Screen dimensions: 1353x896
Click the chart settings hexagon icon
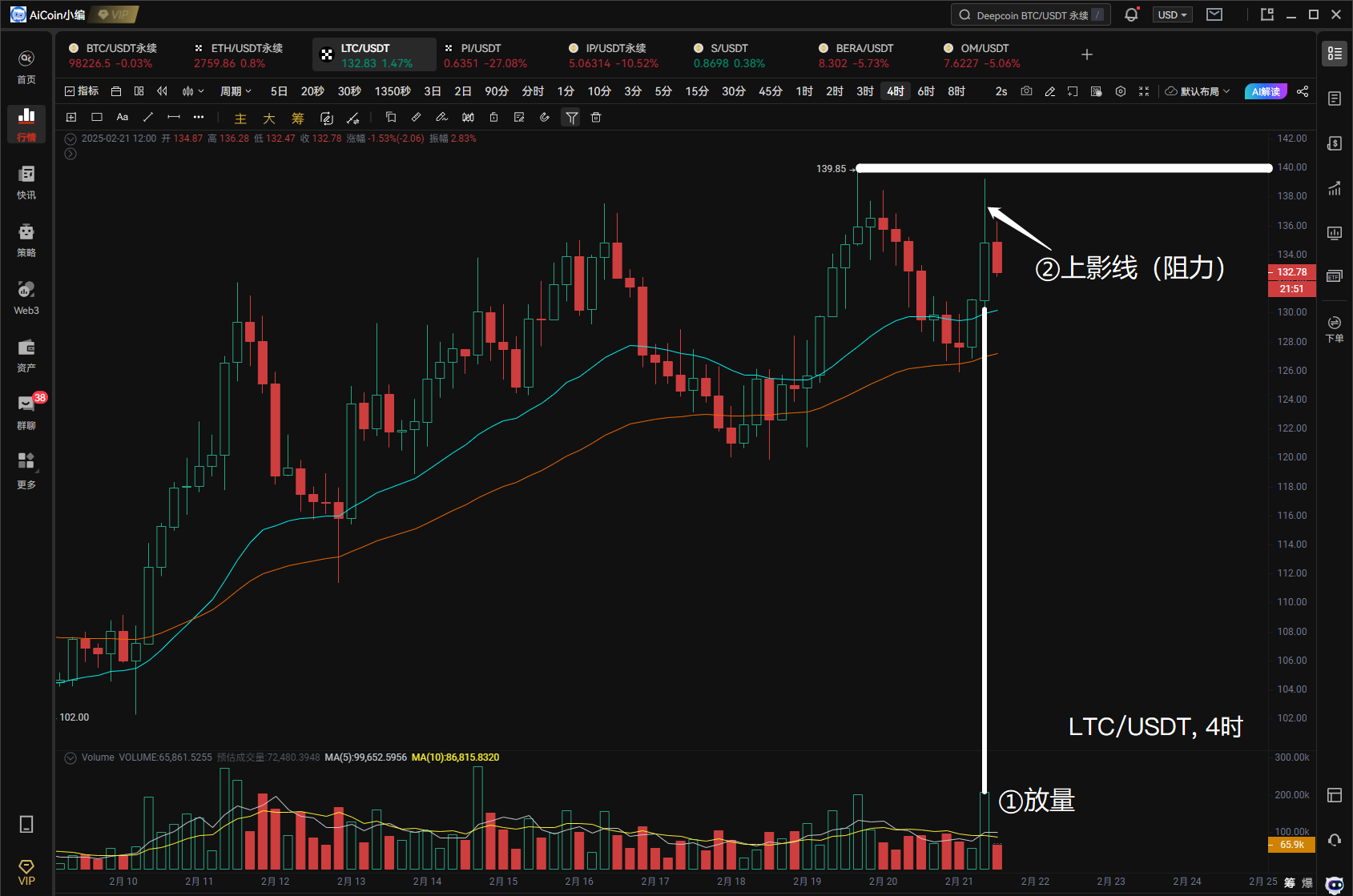(x=1121, y=91)
